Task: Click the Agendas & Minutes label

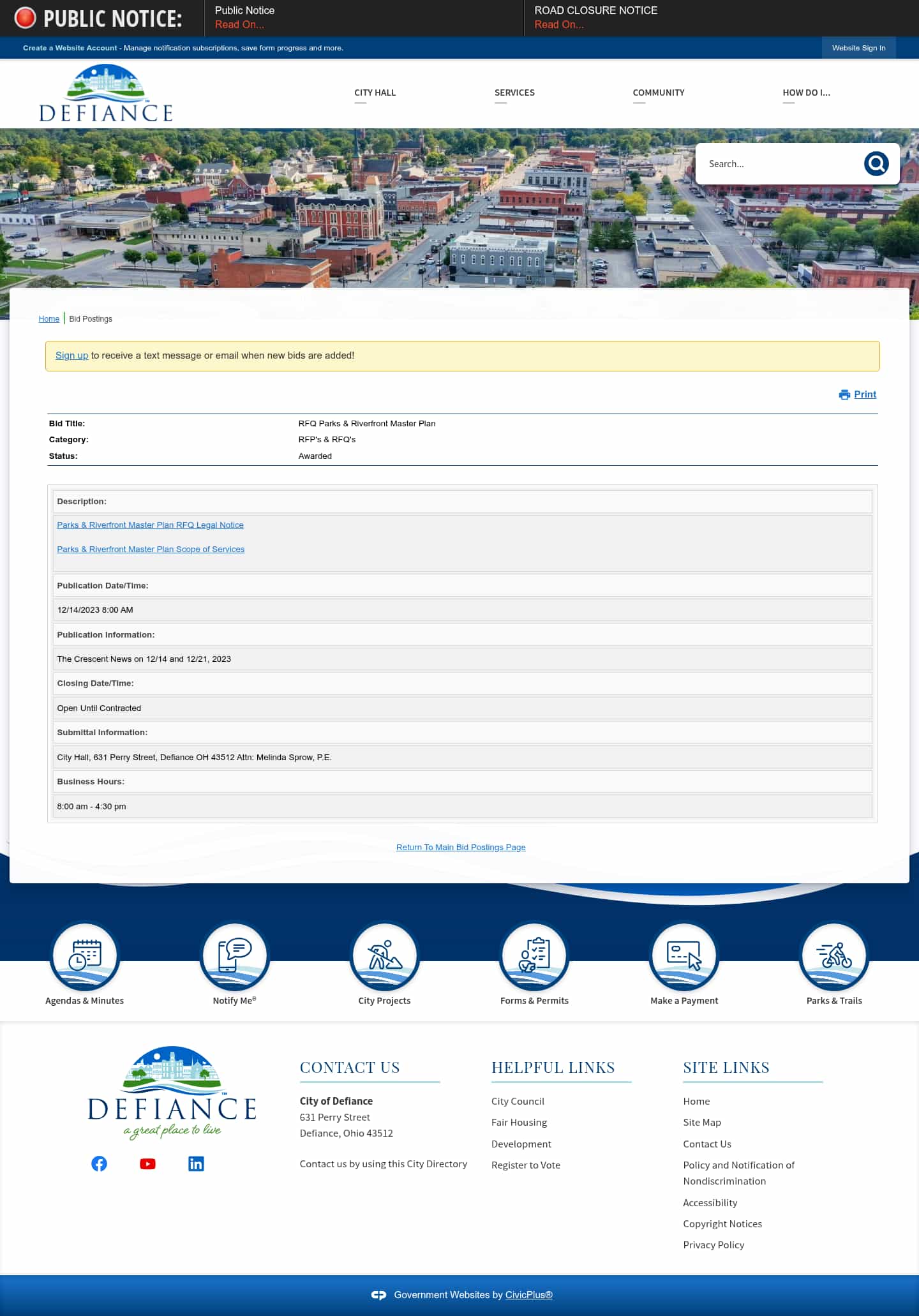Action: point(84,1001)
